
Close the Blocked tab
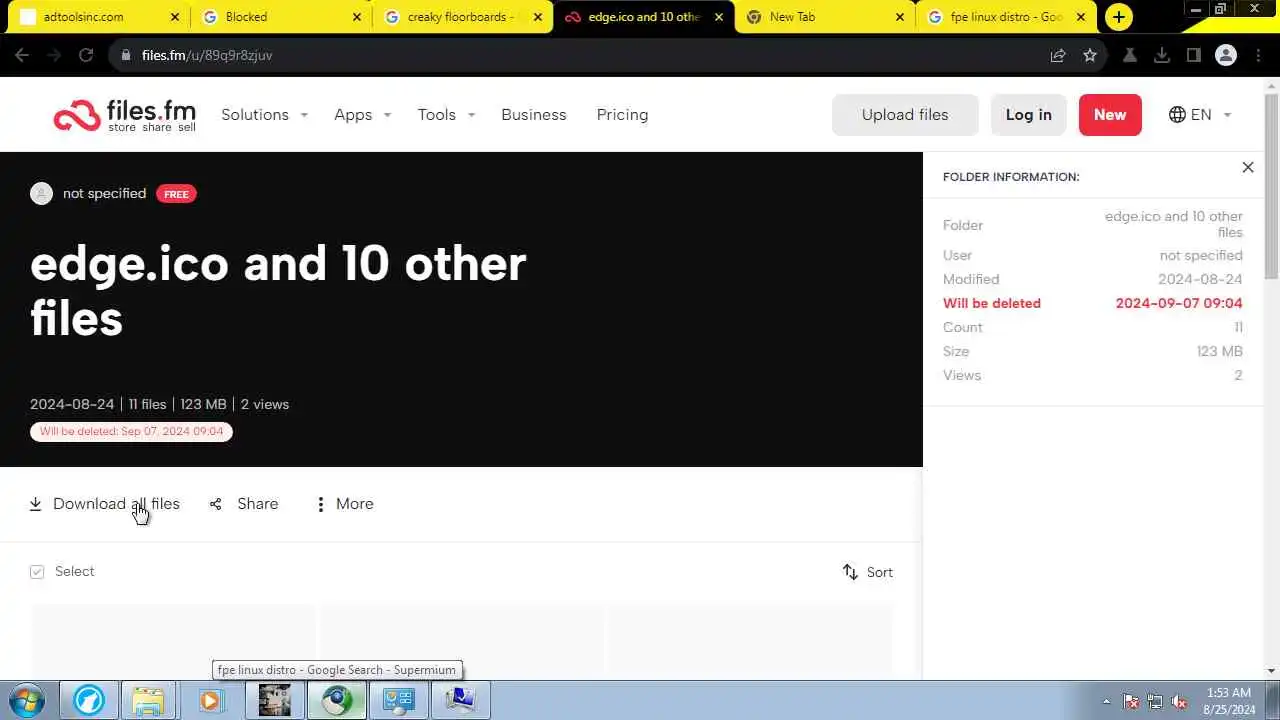(357, 17)
